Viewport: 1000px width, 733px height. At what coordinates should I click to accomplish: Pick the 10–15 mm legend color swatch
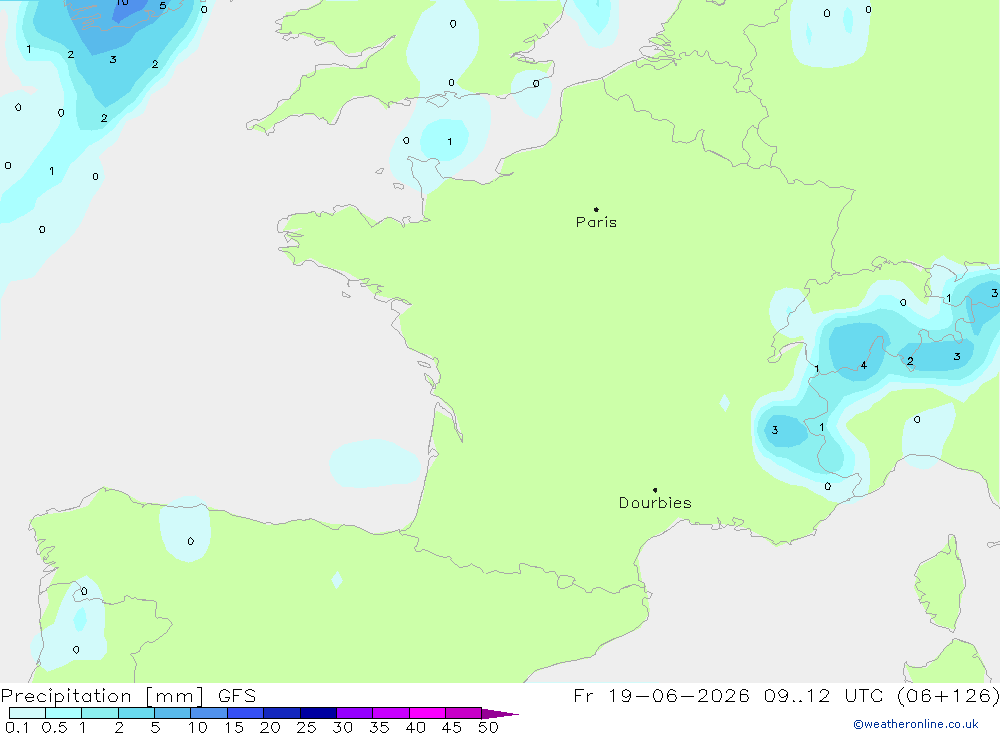click(209, 713)
